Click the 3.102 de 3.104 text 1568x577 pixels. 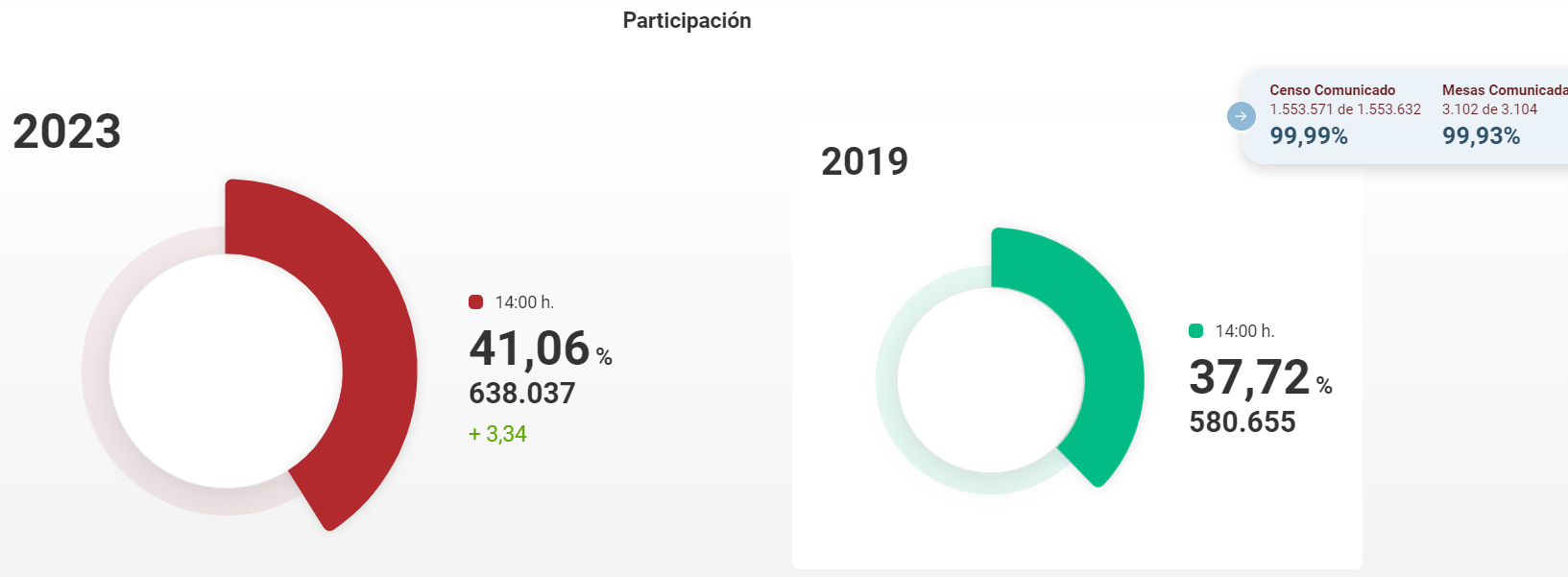coord(1489,109)
